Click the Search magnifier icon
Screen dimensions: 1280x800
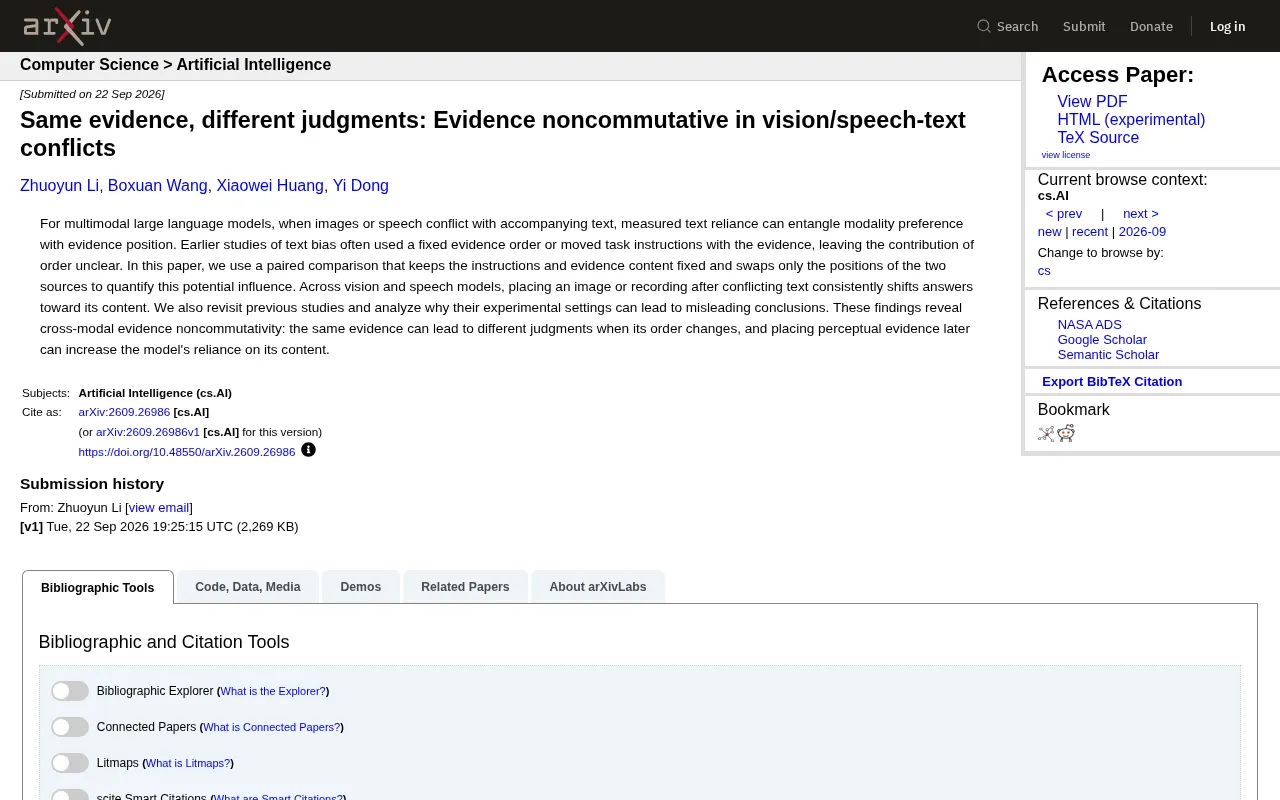984,26
